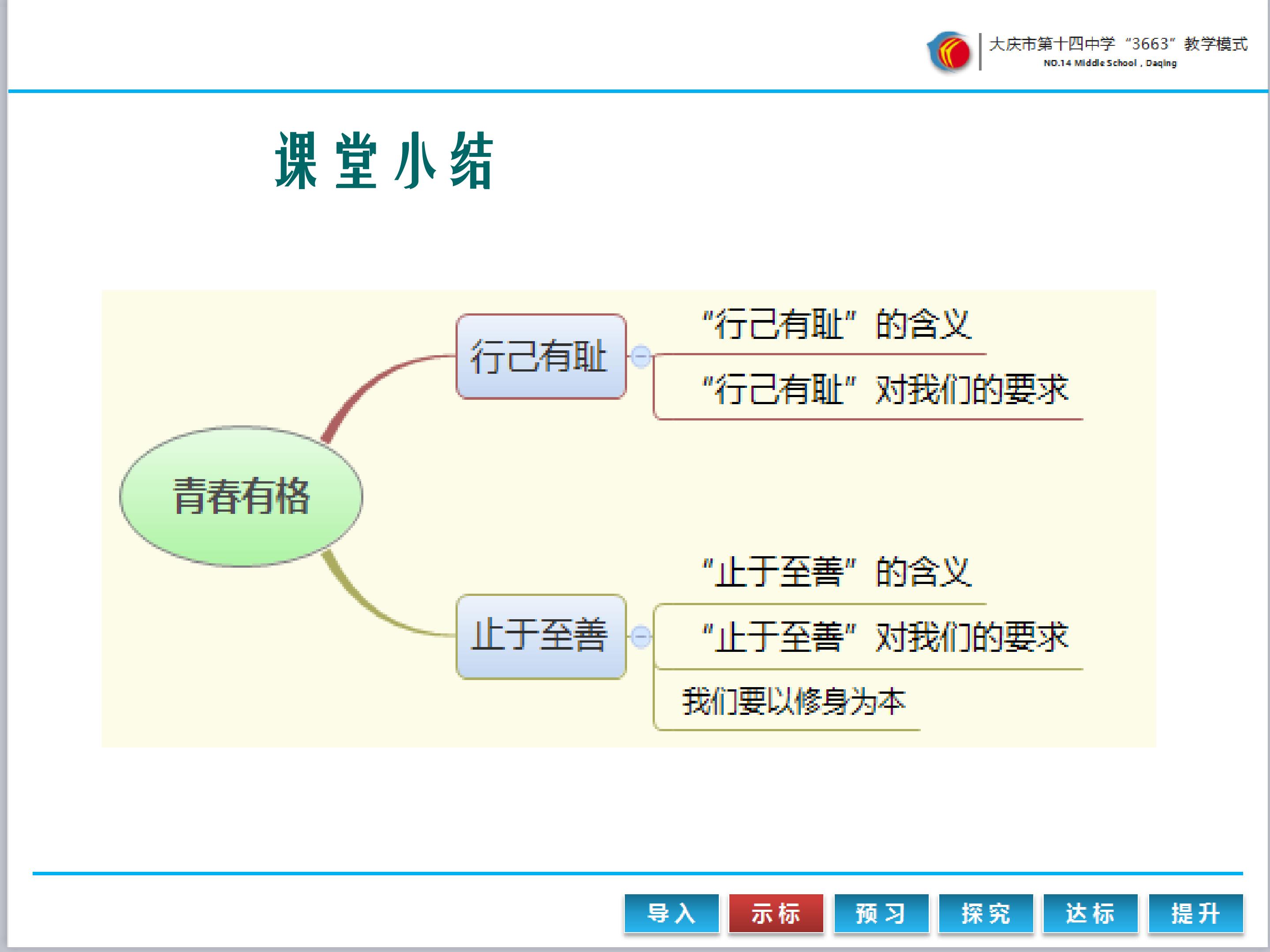Click the 课堂小结 slide title
Viewport: 1270px width, 952px height.
(x=384, y=160)
